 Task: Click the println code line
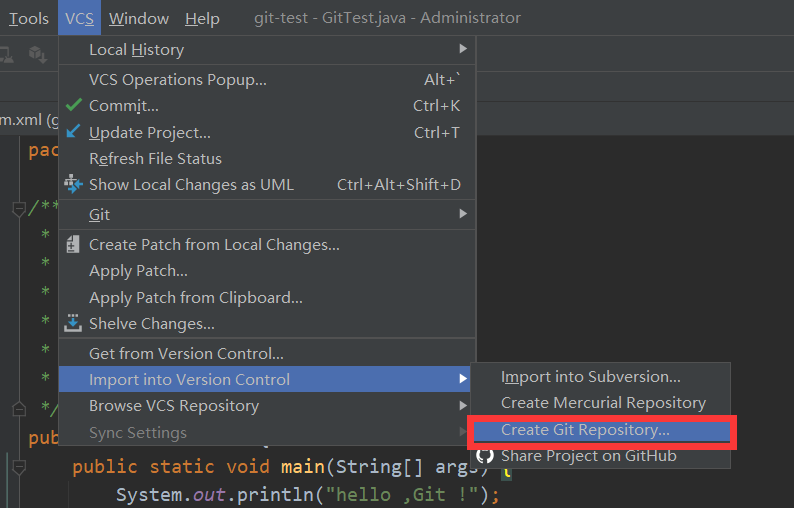(x=308, y=495)
